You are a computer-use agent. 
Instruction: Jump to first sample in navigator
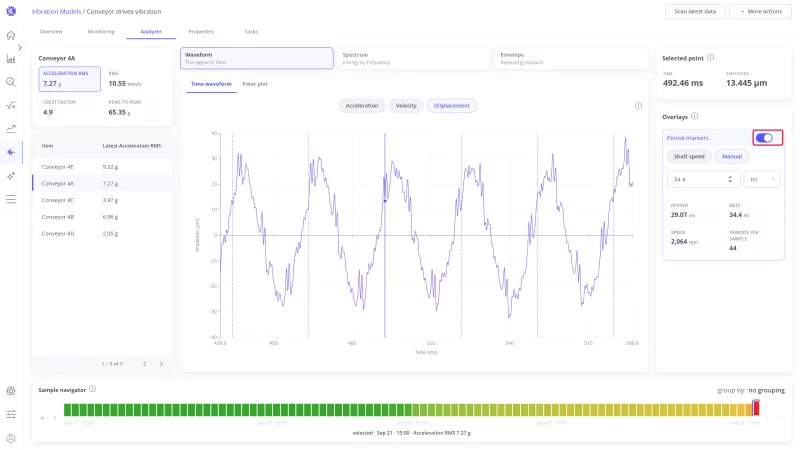point(43,418)
